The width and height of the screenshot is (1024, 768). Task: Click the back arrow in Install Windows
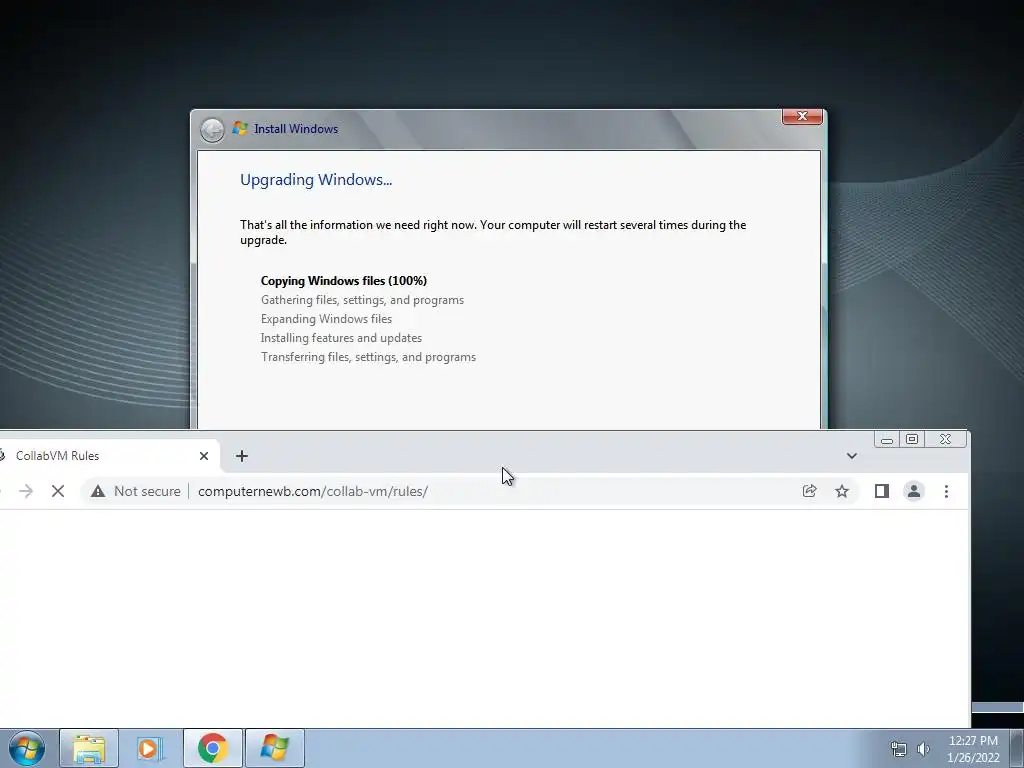click(x=212, y=130)
